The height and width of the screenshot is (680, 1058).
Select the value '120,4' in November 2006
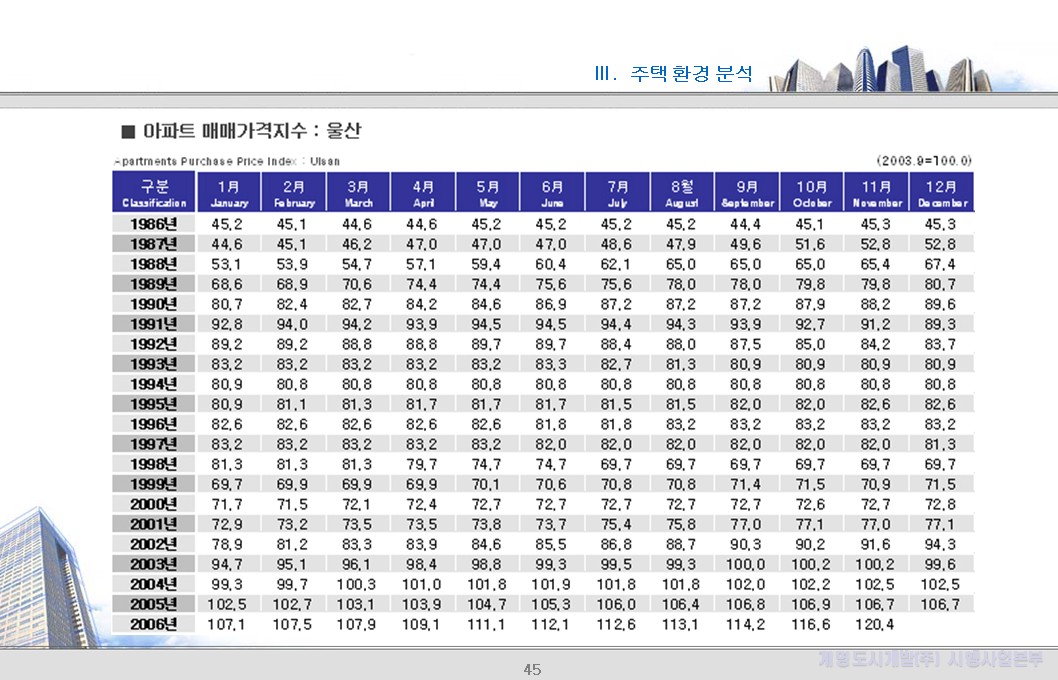[874, 624]
